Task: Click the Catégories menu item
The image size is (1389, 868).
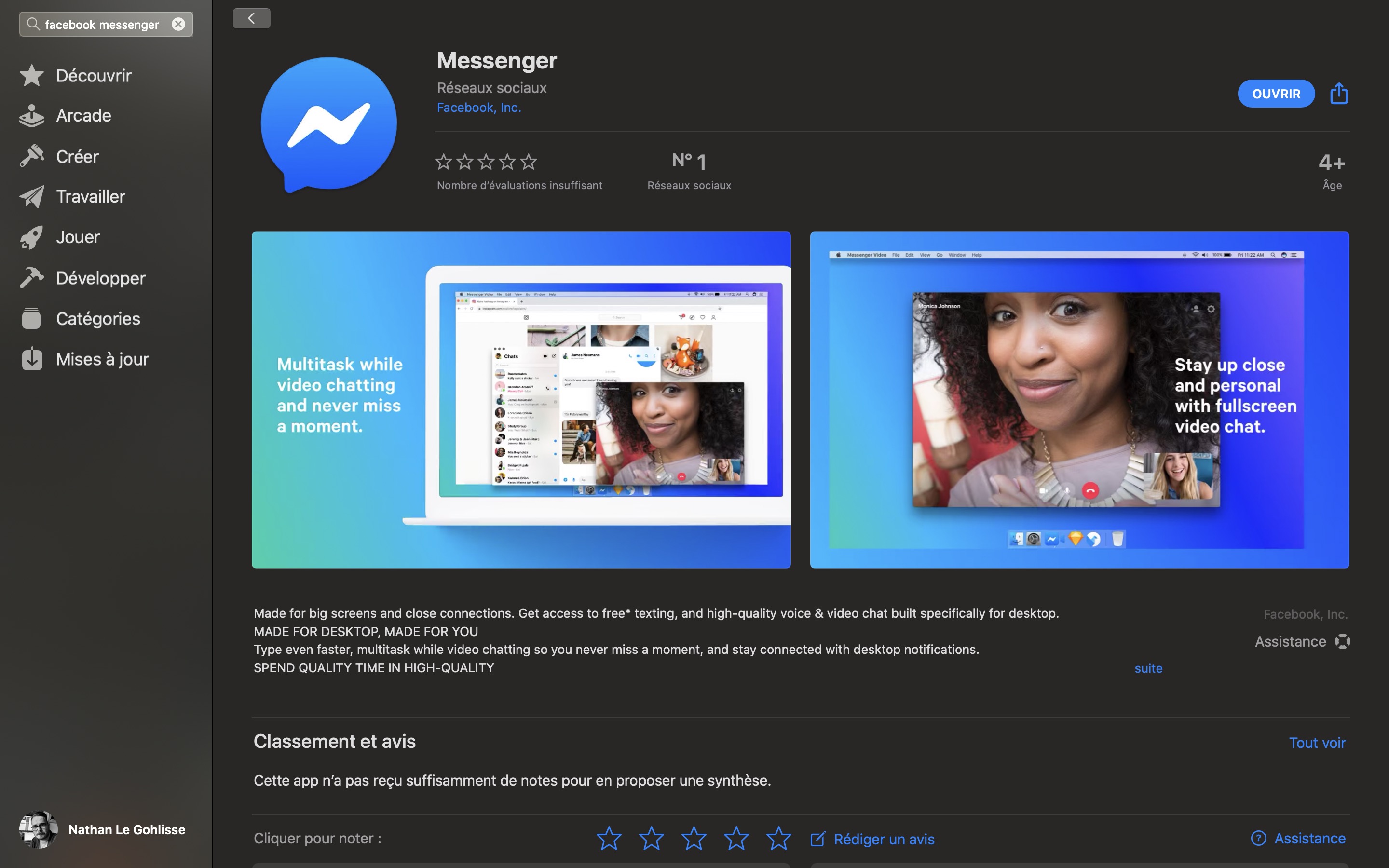Action: 98,318
